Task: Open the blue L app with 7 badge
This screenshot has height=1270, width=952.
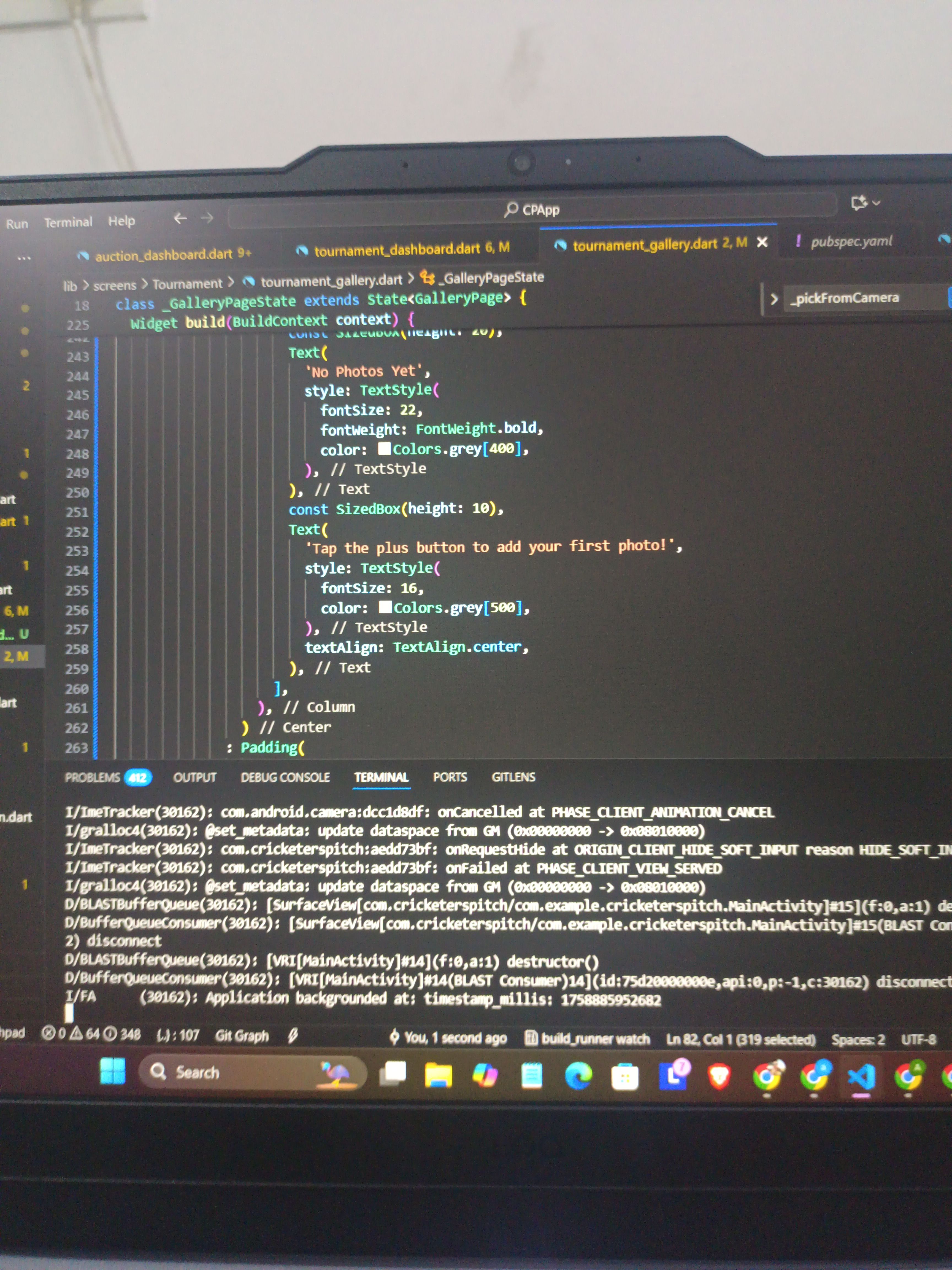Action: pos(674,1075)
